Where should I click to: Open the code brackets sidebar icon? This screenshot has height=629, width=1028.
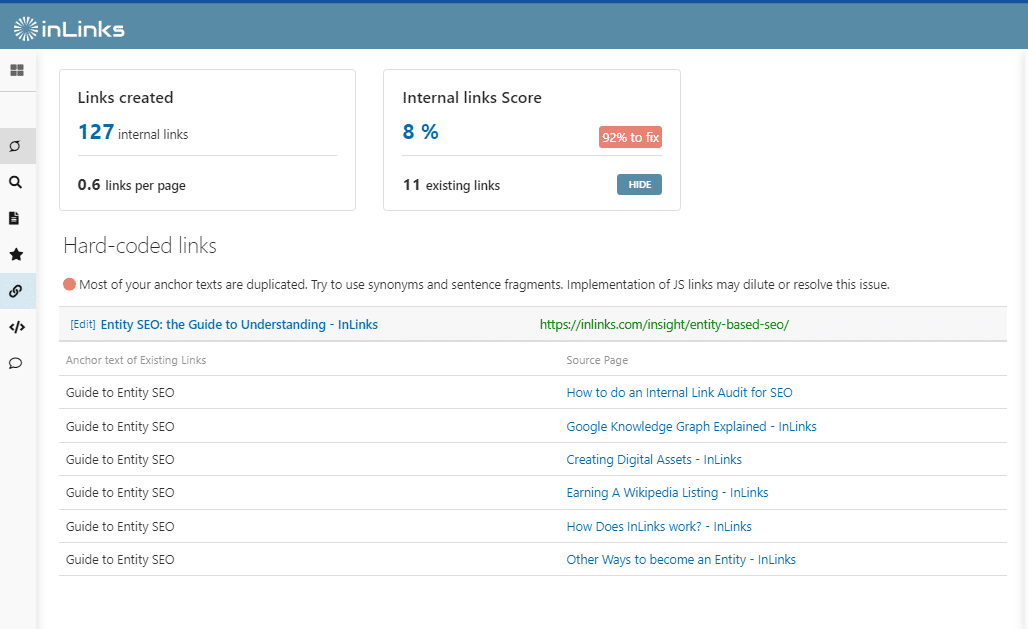pos(17,327)
